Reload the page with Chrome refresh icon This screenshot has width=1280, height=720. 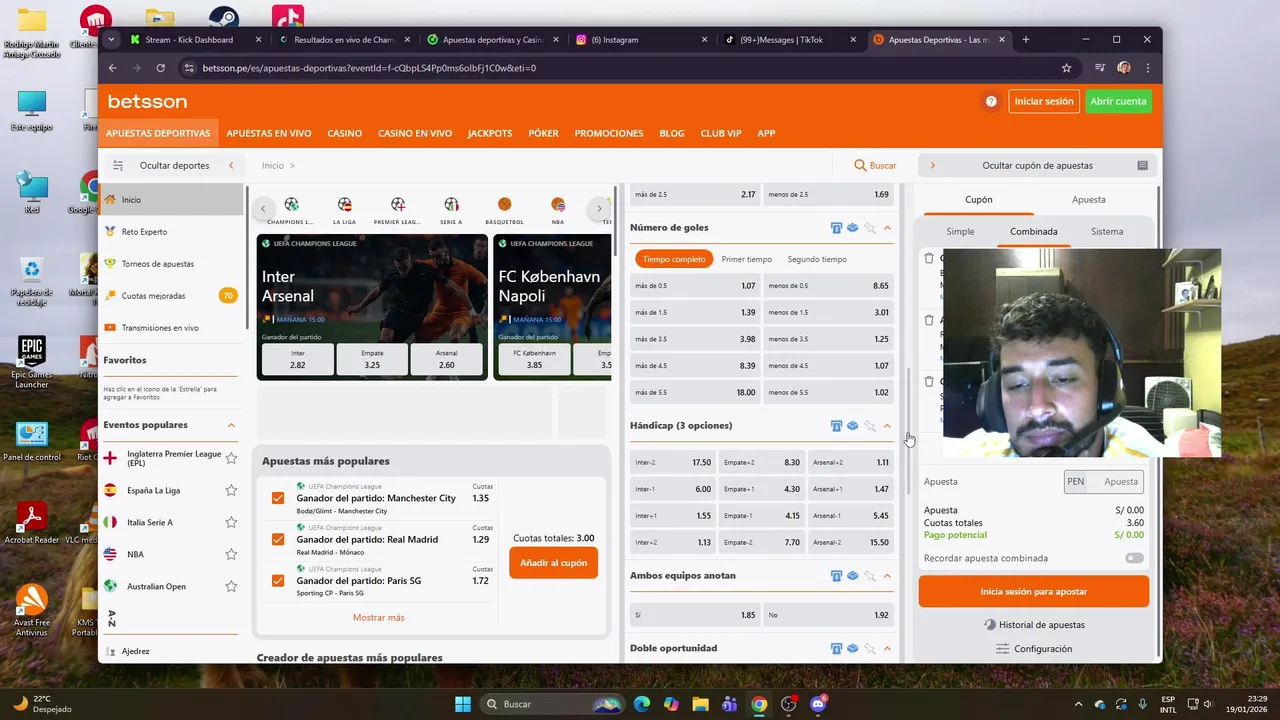[160, 68]
